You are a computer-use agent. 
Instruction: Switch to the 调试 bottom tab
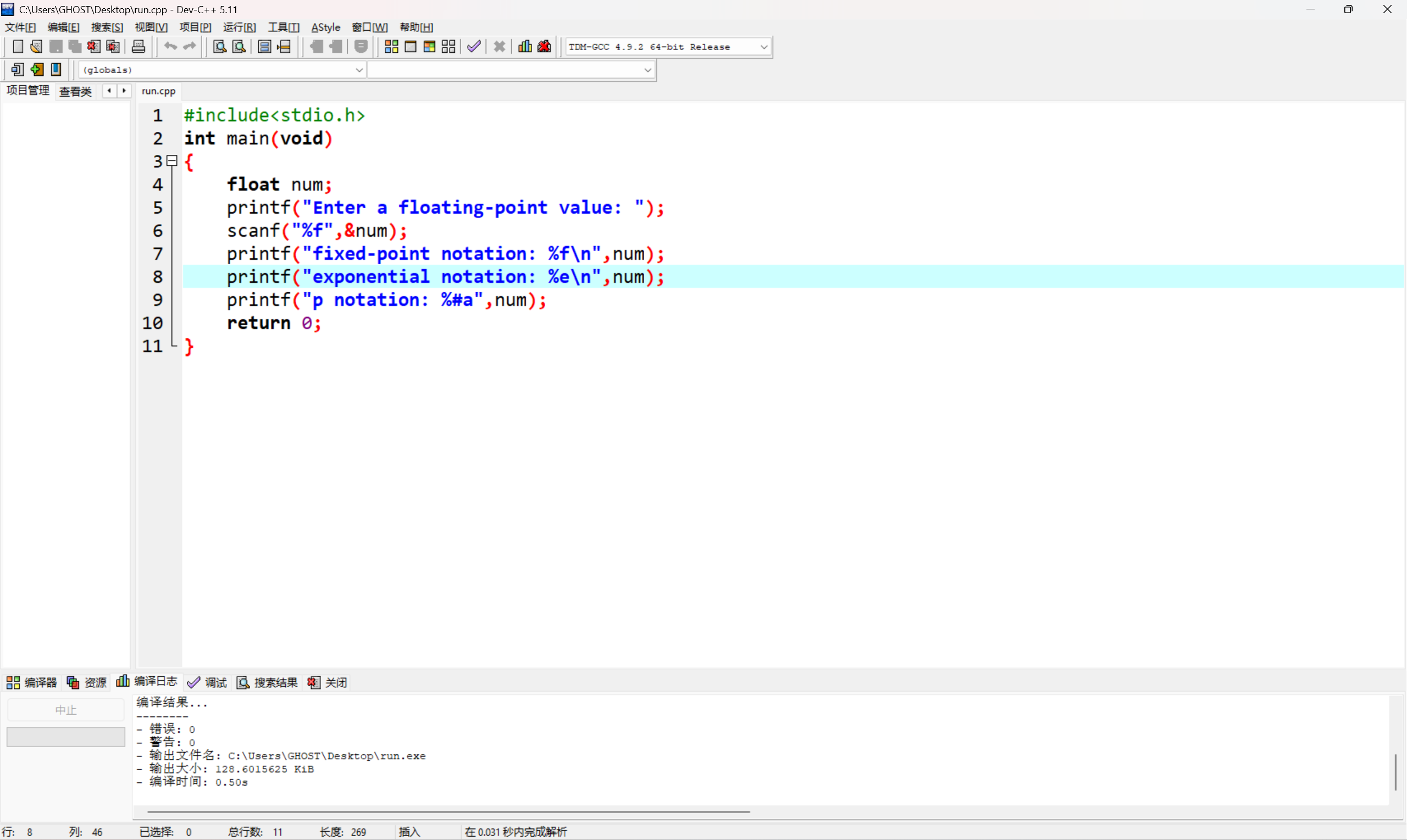207,683
